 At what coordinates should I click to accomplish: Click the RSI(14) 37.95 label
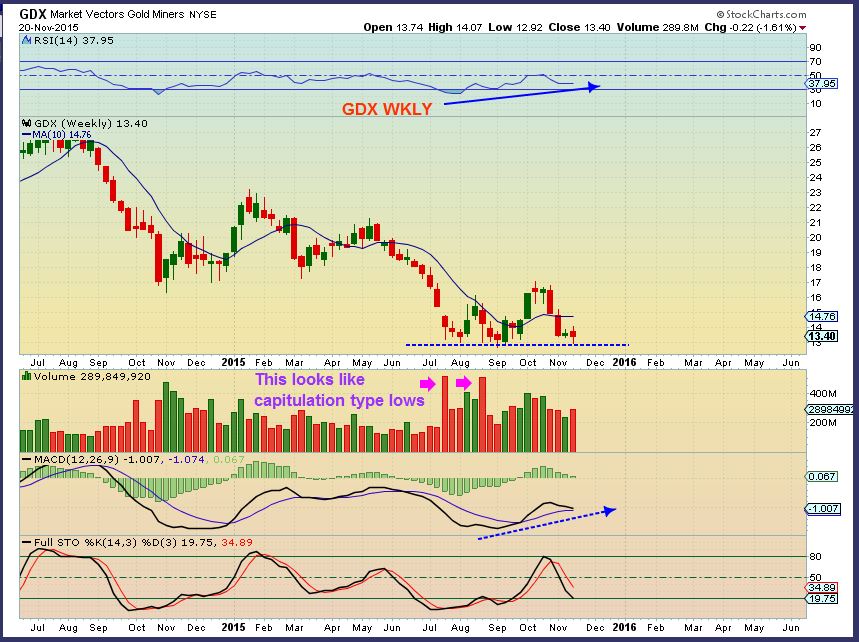pos(73,40)
